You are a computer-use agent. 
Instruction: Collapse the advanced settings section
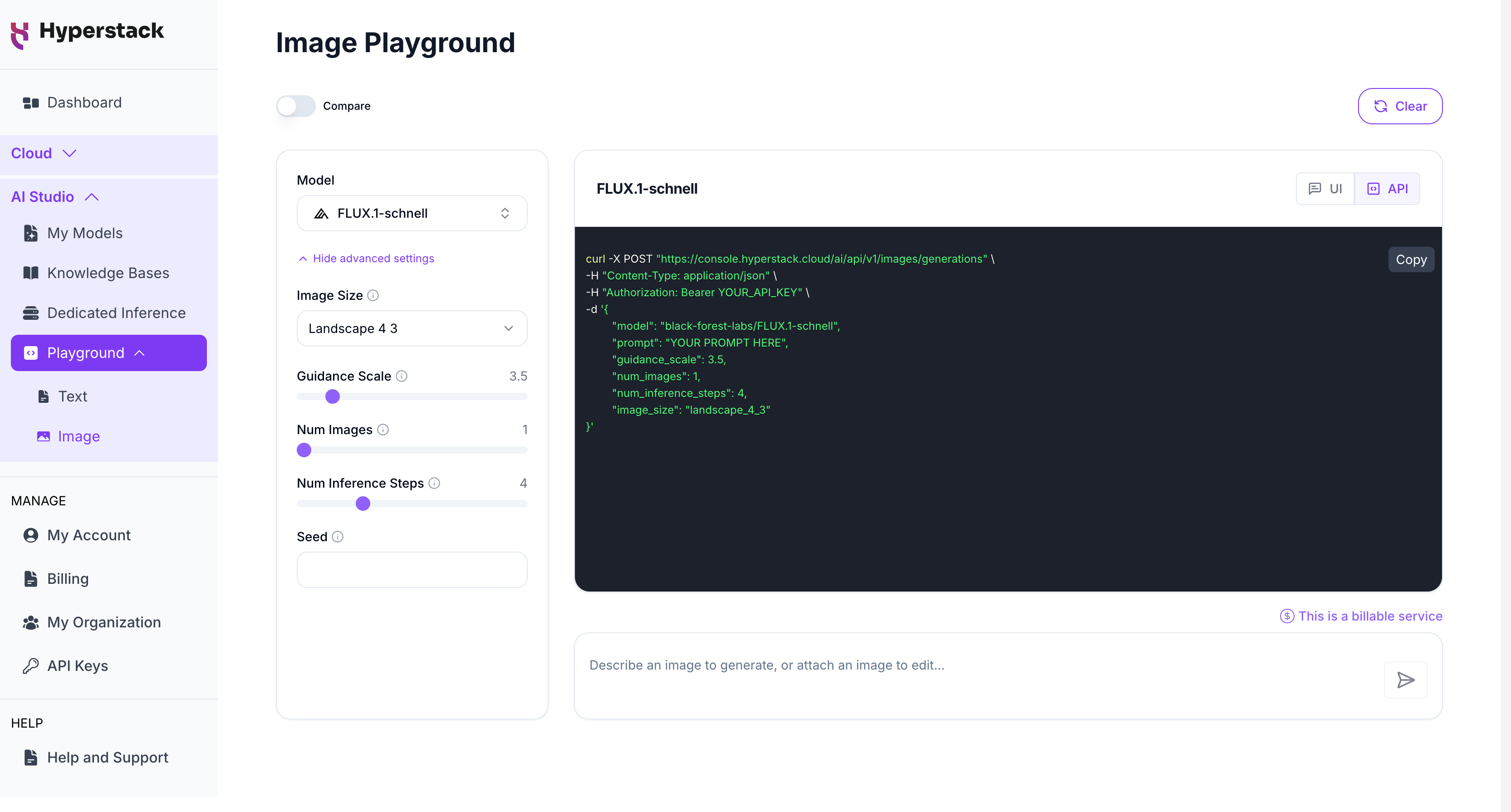click(x=367, y=259)
